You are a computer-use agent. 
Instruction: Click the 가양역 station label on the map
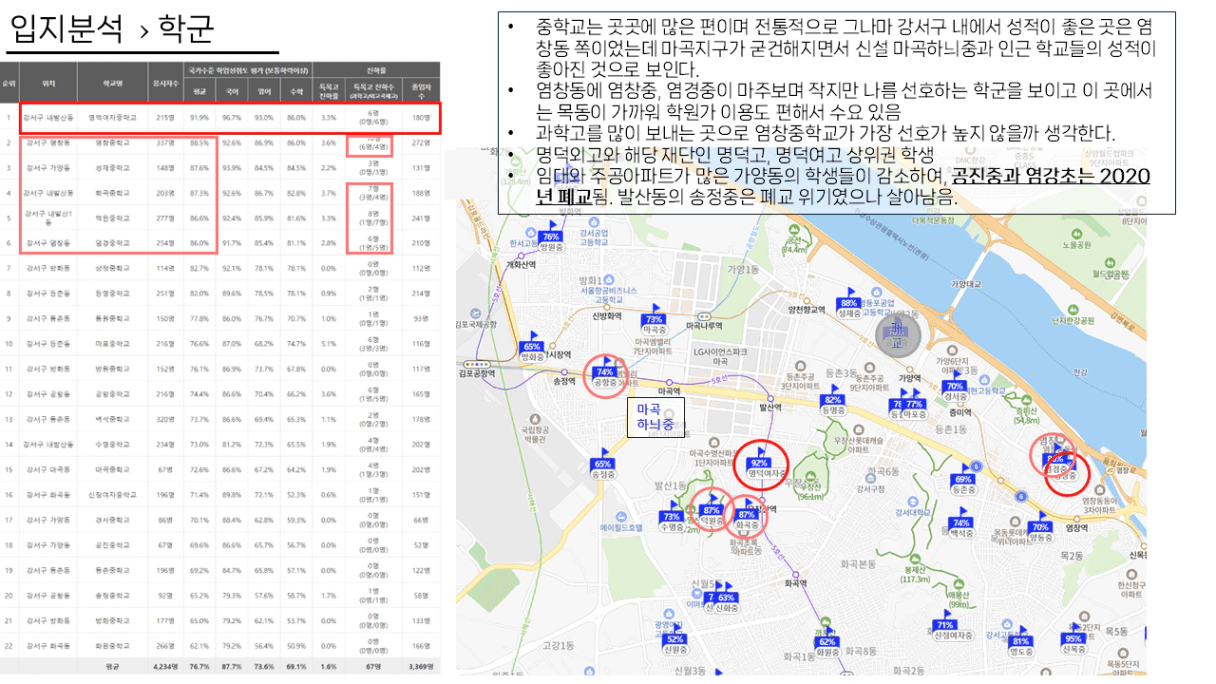pos(908,379)
